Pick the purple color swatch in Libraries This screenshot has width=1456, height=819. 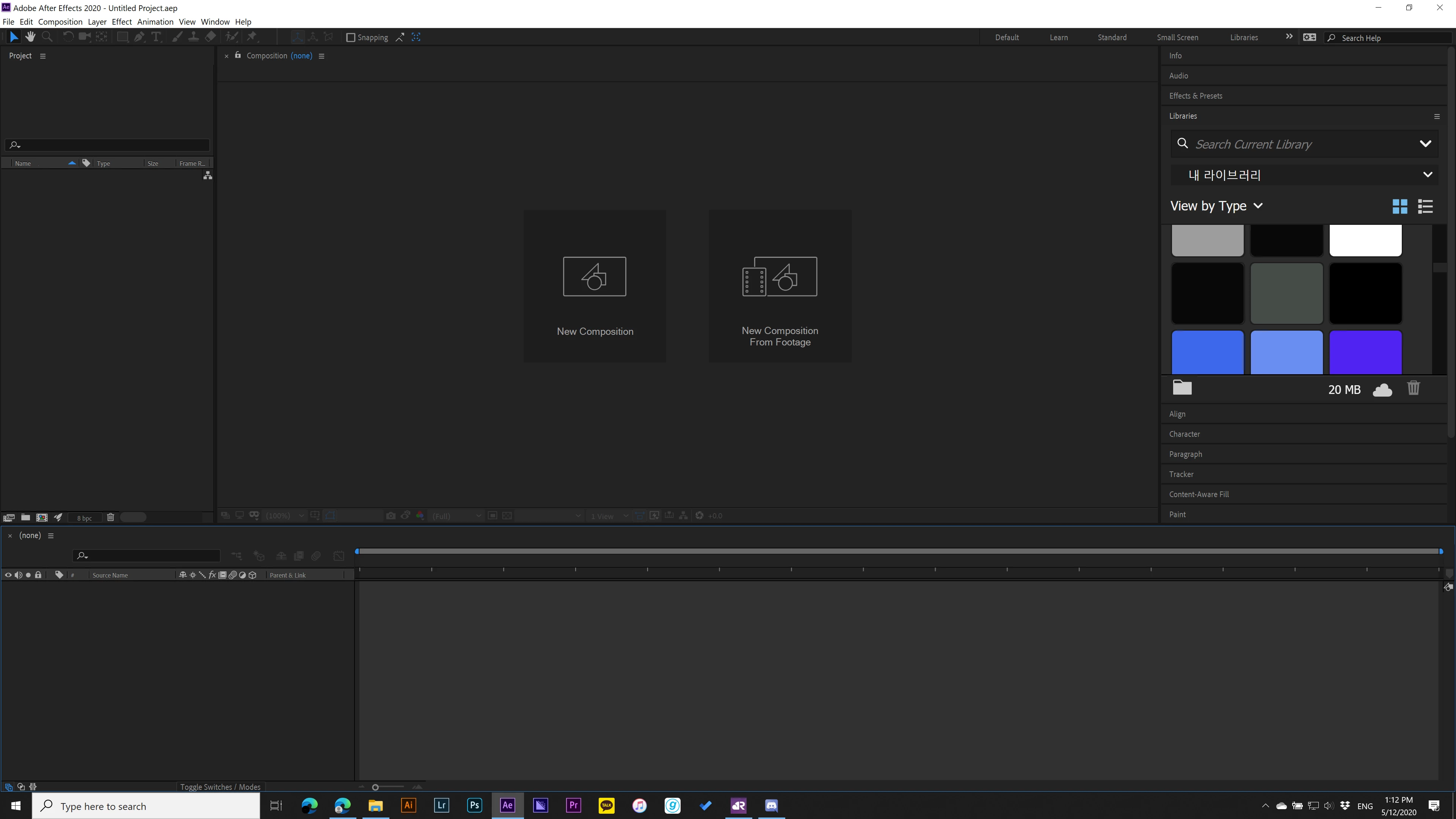[1365, 352]
